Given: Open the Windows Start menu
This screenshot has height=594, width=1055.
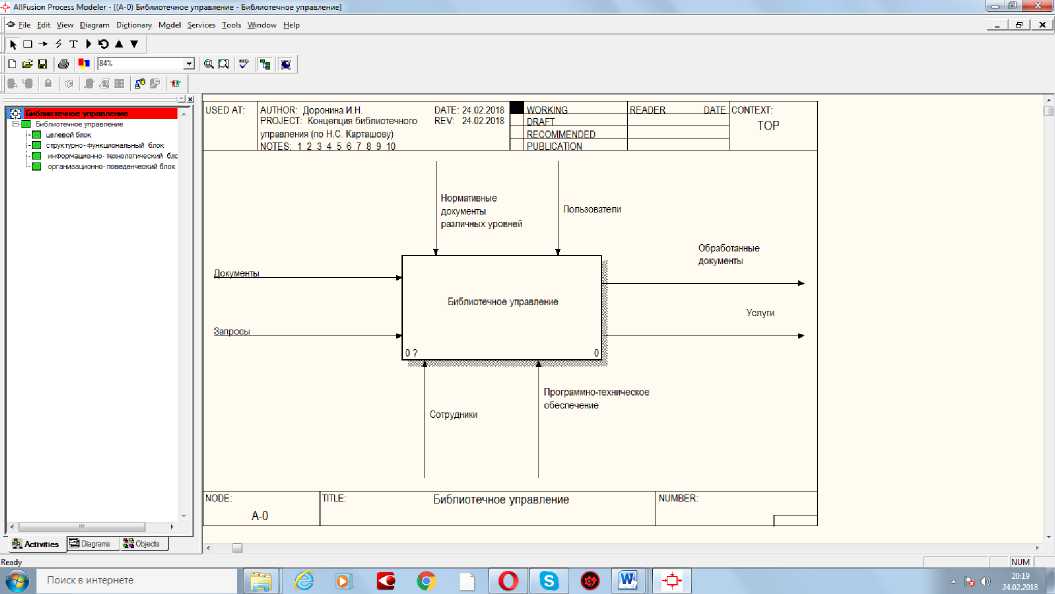Looking at the screenshot, I should tap(17, 581).
